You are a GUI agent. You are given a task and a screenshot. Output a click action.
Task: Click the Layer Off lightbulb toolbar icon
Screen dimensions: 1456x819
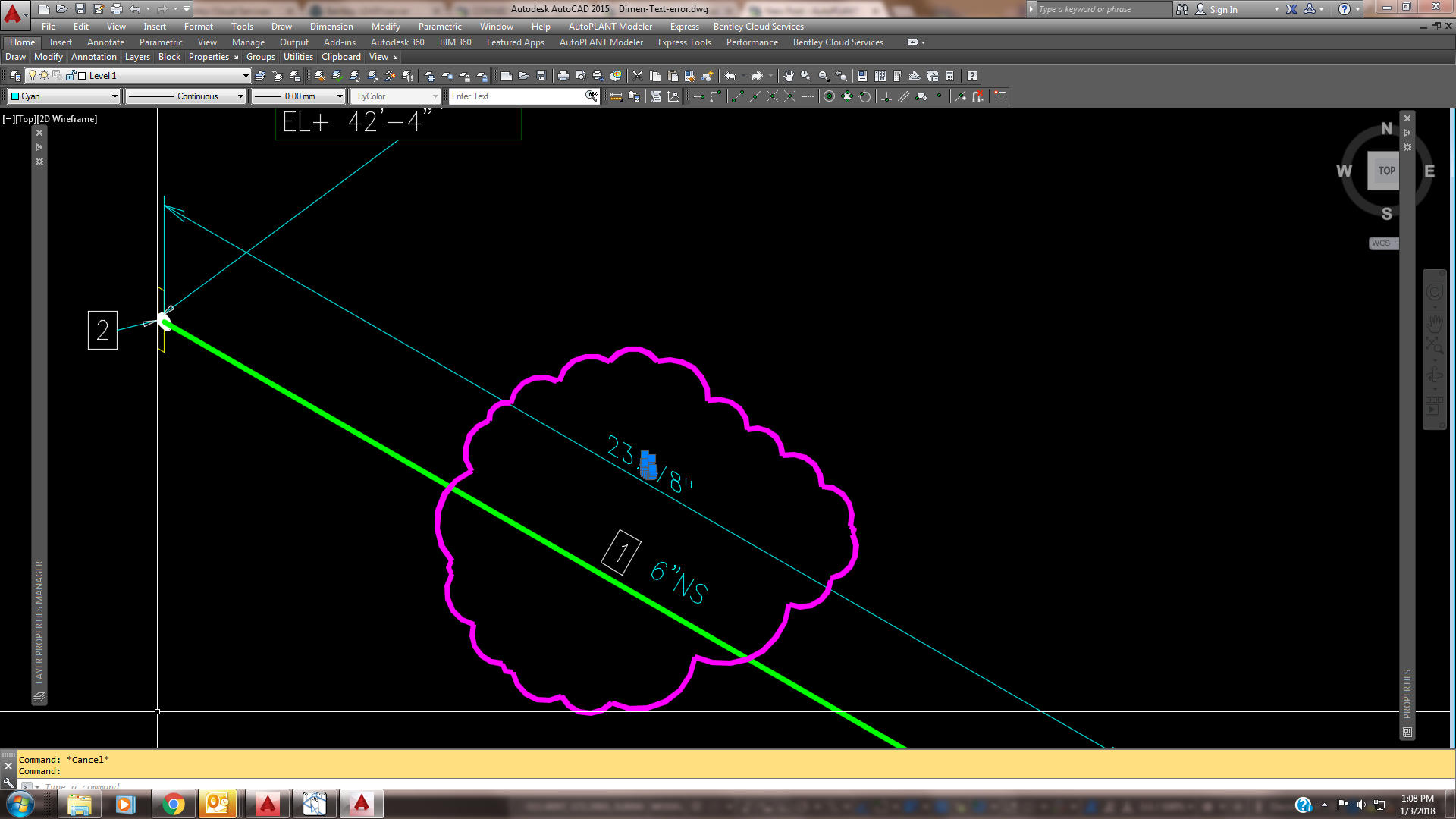[x=447, y=76]
